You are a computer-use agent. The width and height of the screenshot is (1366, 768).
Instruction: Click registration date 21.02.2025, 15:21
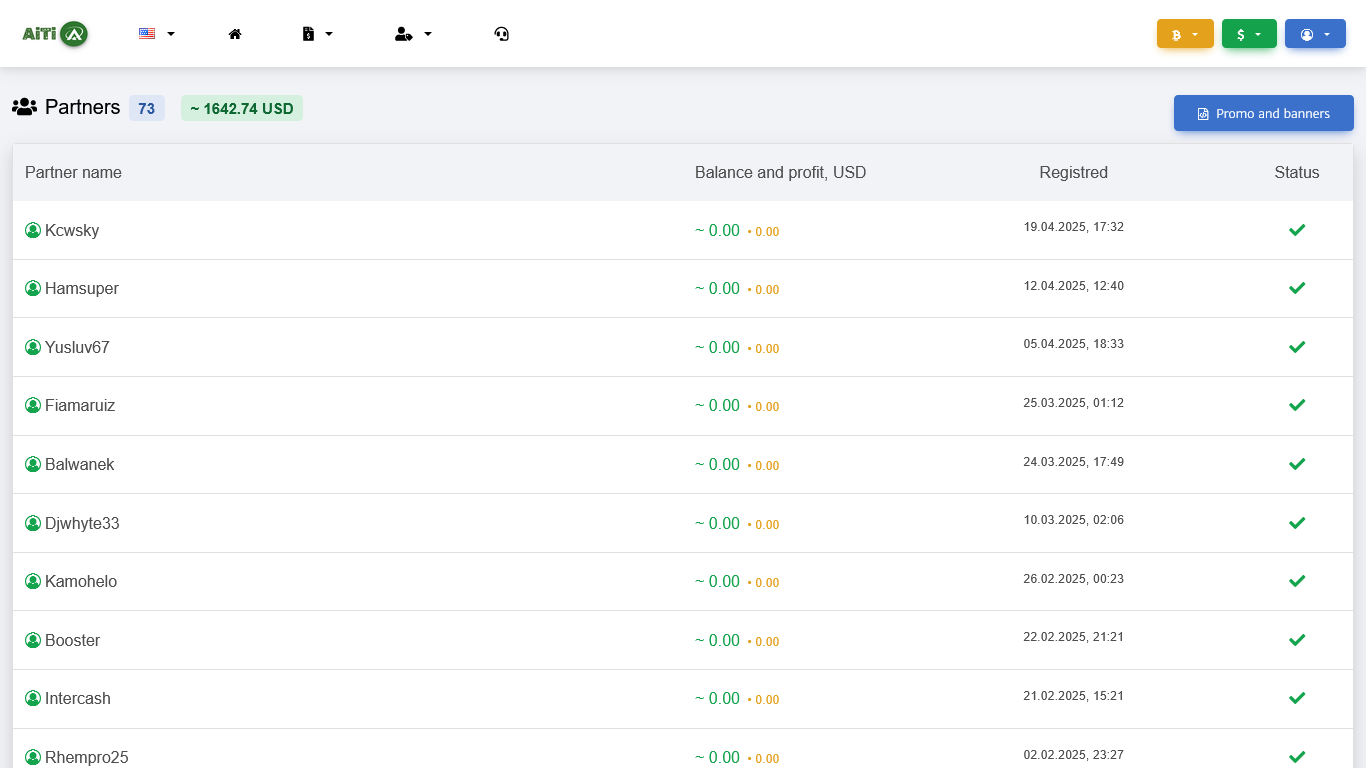pos(1074,696)
